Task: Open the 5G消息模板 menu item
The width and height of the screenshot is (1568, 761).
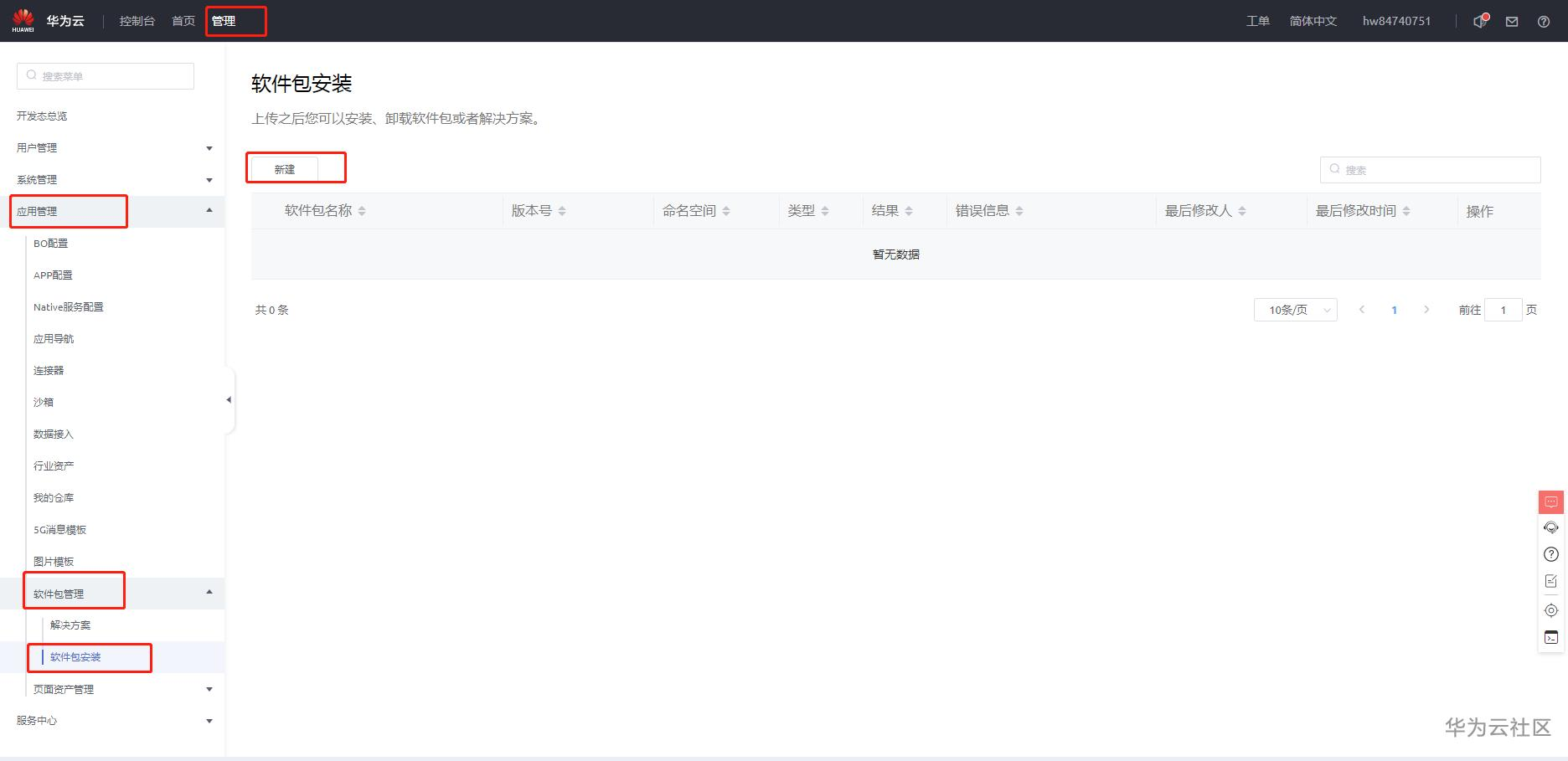Action: (x=60, y=530)
